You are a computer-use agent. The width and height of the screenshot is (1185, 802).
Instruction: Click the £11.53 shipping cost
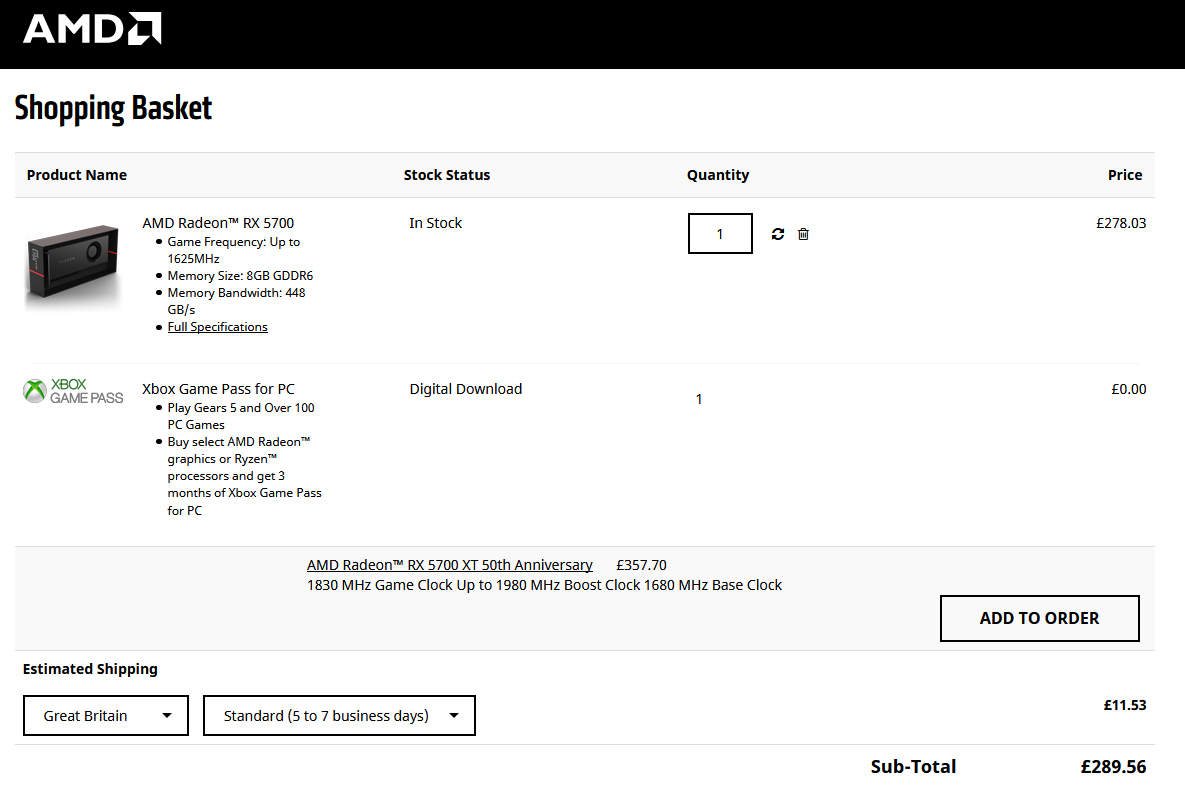click(1125, 705)
